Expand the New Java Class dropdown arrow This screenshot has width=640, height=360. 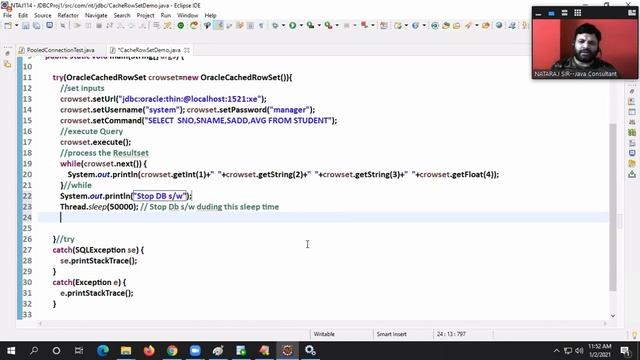pyautogui.click(x=406, y=26)
